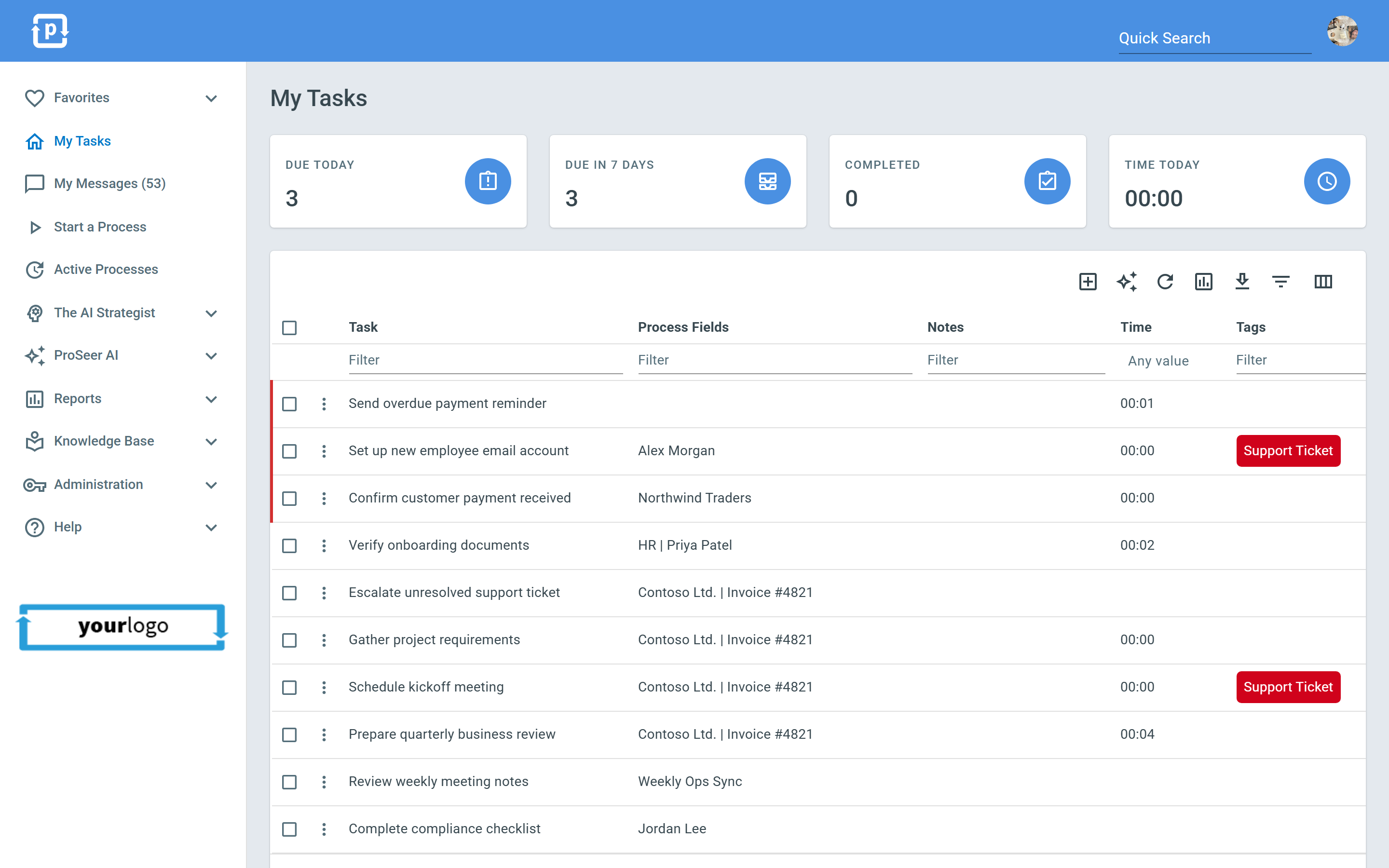Expand the Knowledge Base chevron
Viewport: 1389px width, 868px height.
coord(211,441)
